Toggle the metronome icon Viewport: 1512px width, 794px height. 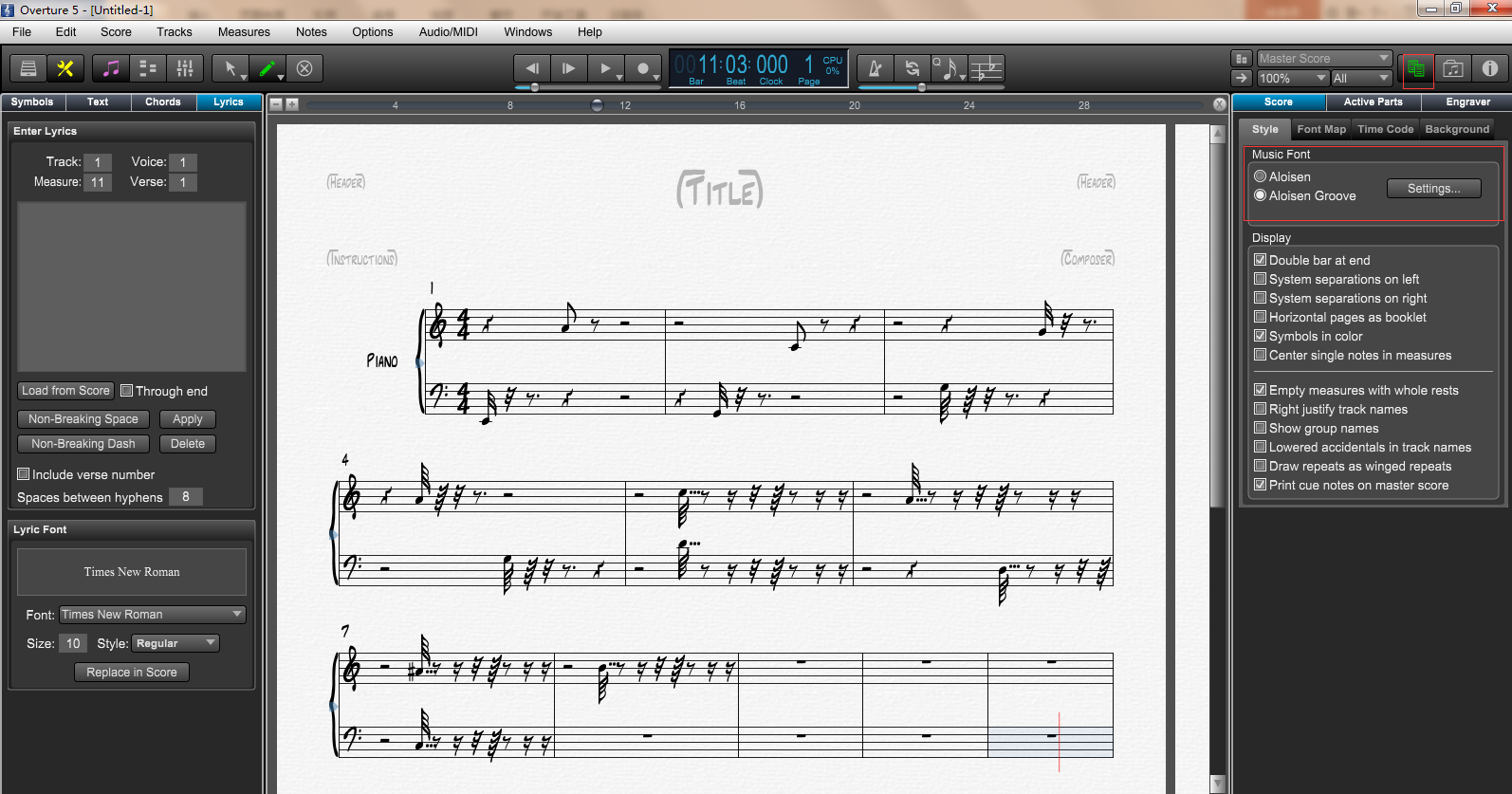pos(875,68)
